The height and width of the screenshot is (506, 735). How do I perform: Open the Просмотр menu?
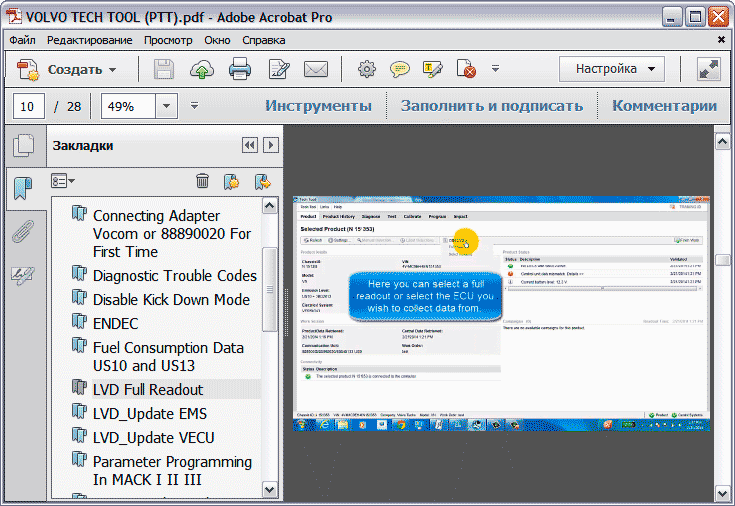pyautogui.click(x=168, y=40)
